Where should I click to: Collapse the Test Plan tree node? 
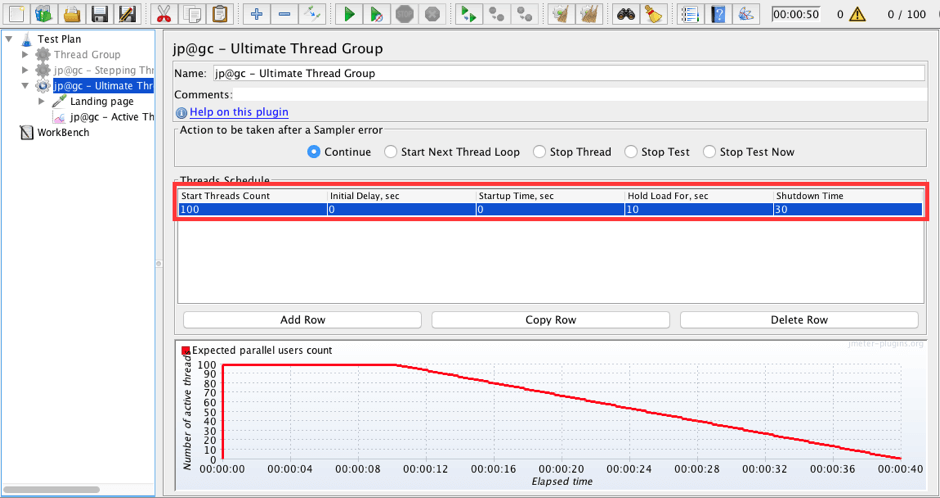9,39
